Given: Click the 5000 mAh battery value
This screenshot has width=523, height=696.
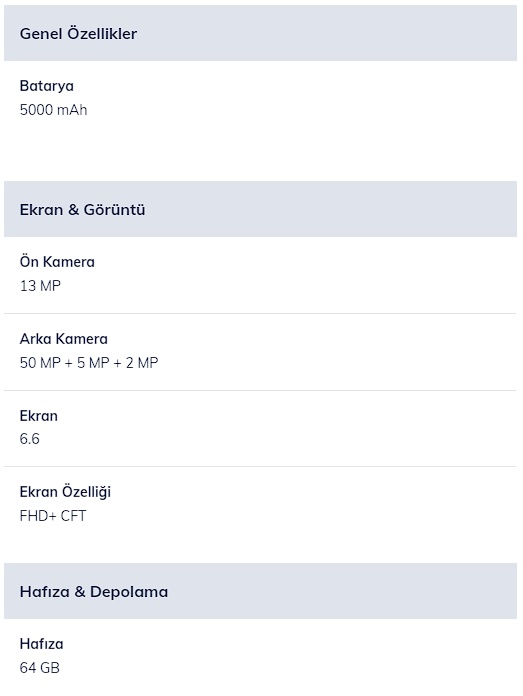Looking at the screenshot, I should [53, 110].
